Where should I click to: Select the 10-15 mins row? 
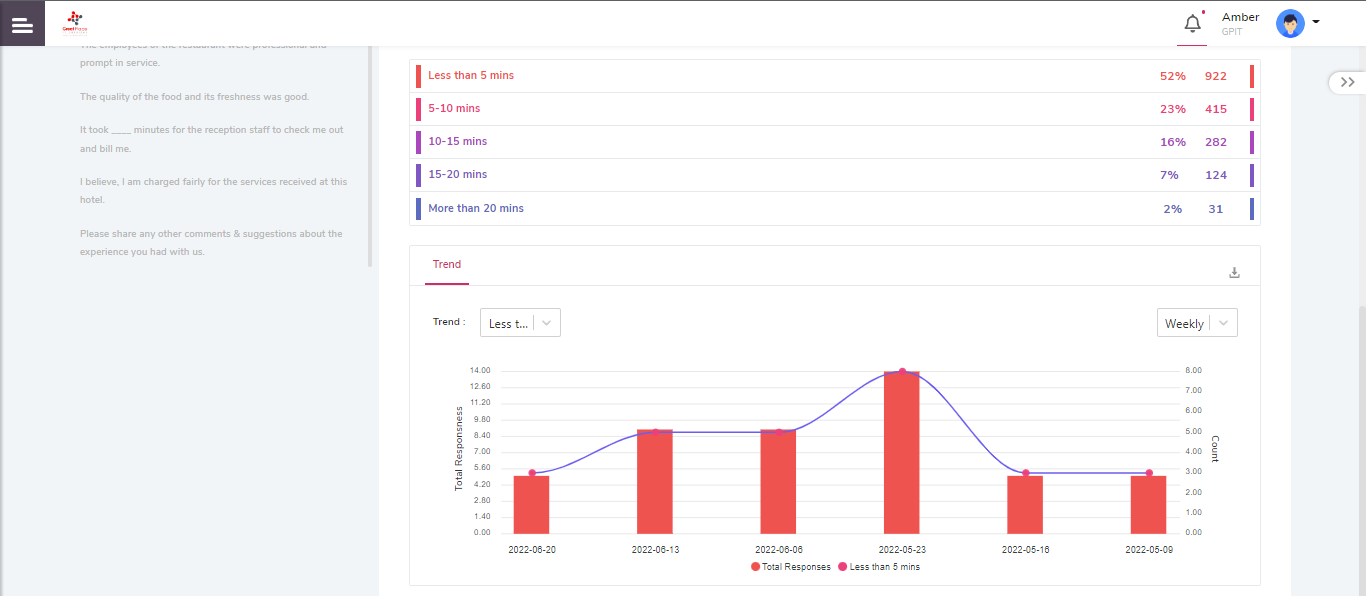click(x=834, y=142)
